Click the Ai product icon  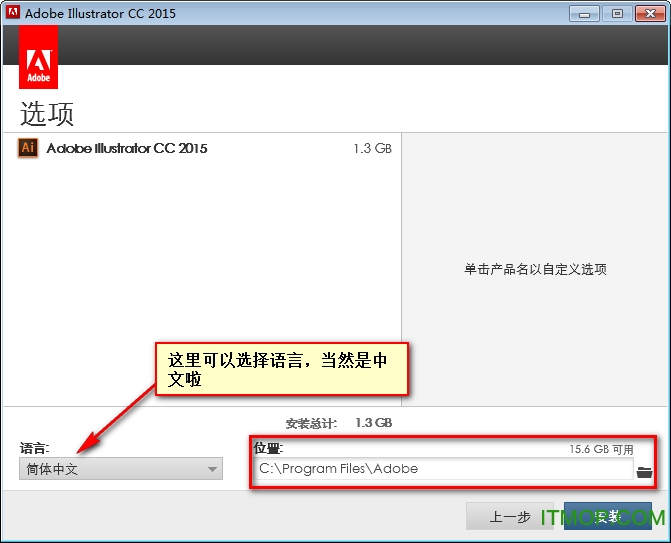pyautogui.click(x=28, y=148)
